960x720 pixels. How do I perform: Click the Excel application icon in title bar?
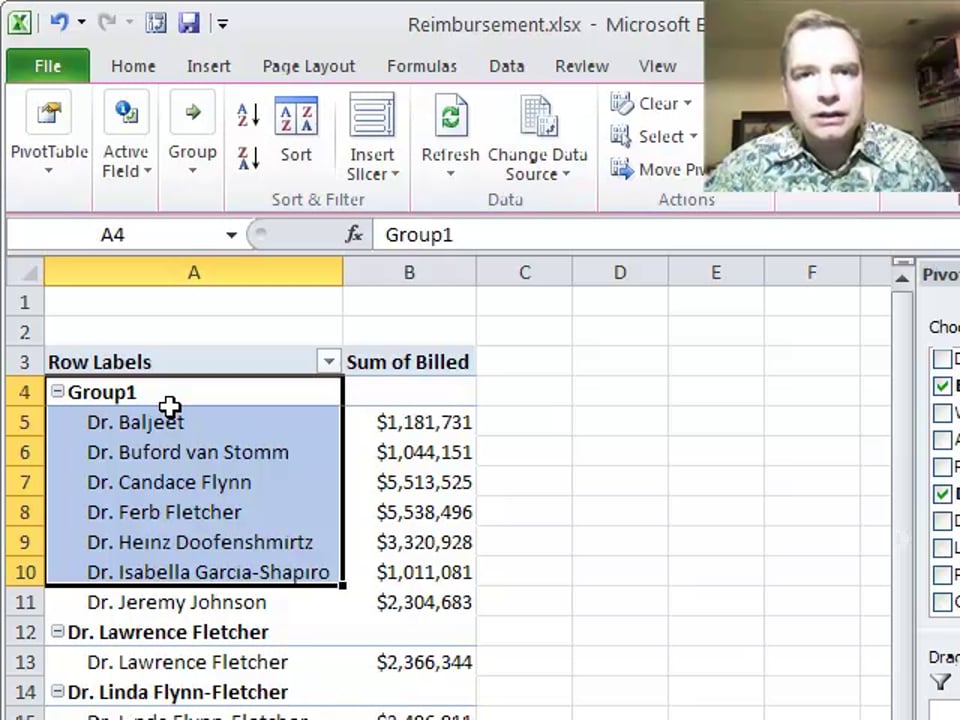pyautogui.click(x=20, y=23)
